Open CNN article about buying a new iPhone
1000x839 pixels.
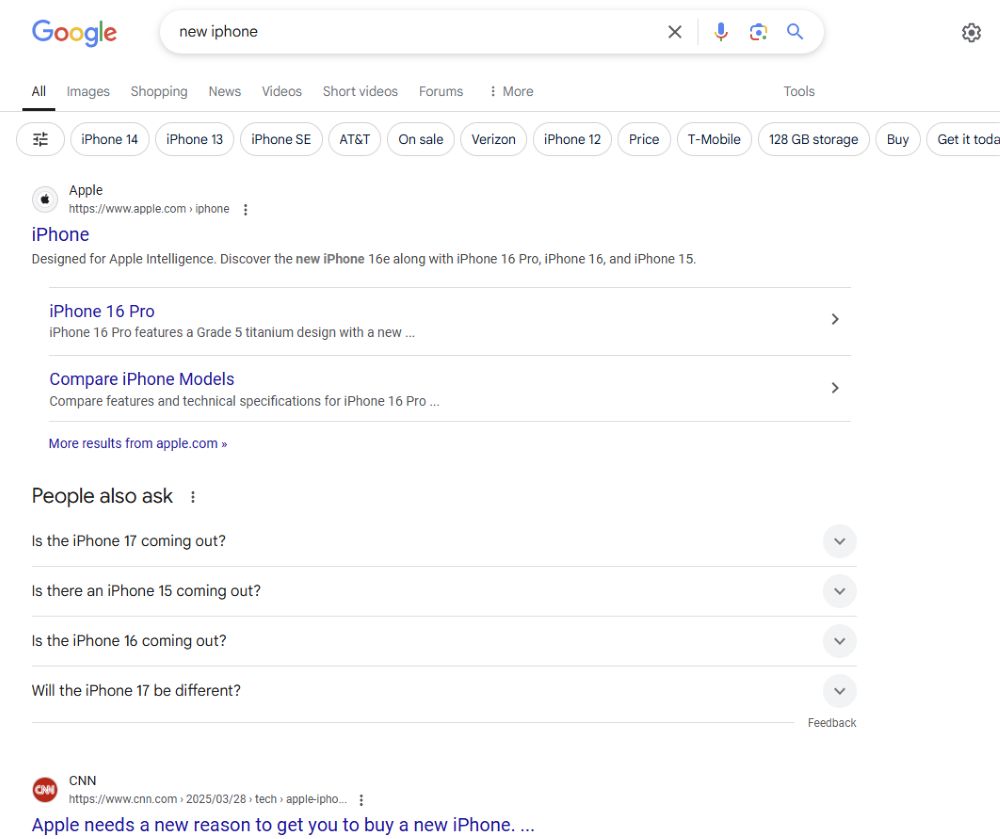[283, 825]
